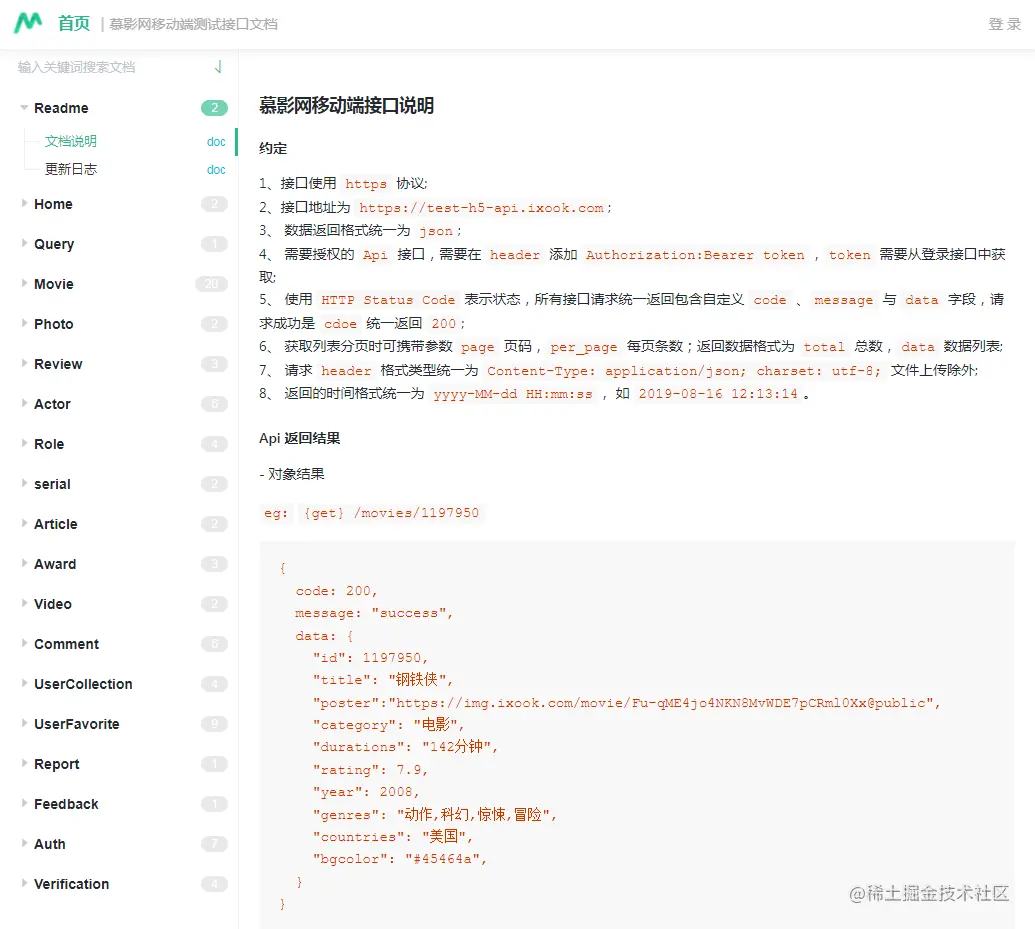Open the 首页 home link
1035x929 pixels.
(x=73, y=24)
